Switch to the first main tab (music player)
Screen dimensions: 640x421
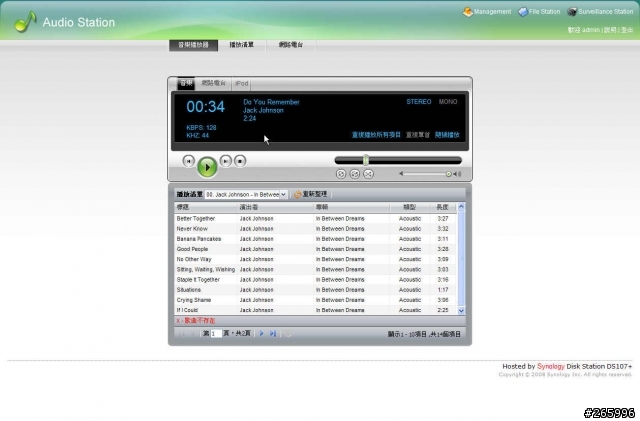[x=193, y=45]
